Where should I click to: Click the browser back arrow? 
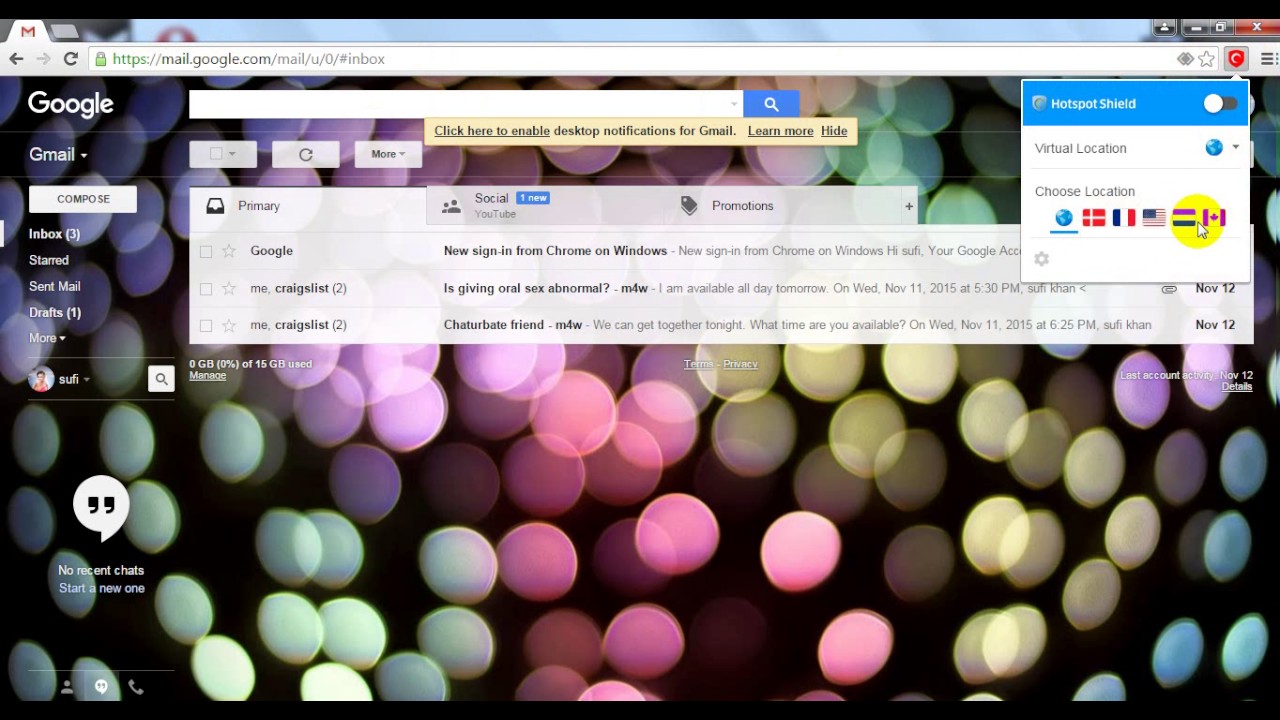16,59
